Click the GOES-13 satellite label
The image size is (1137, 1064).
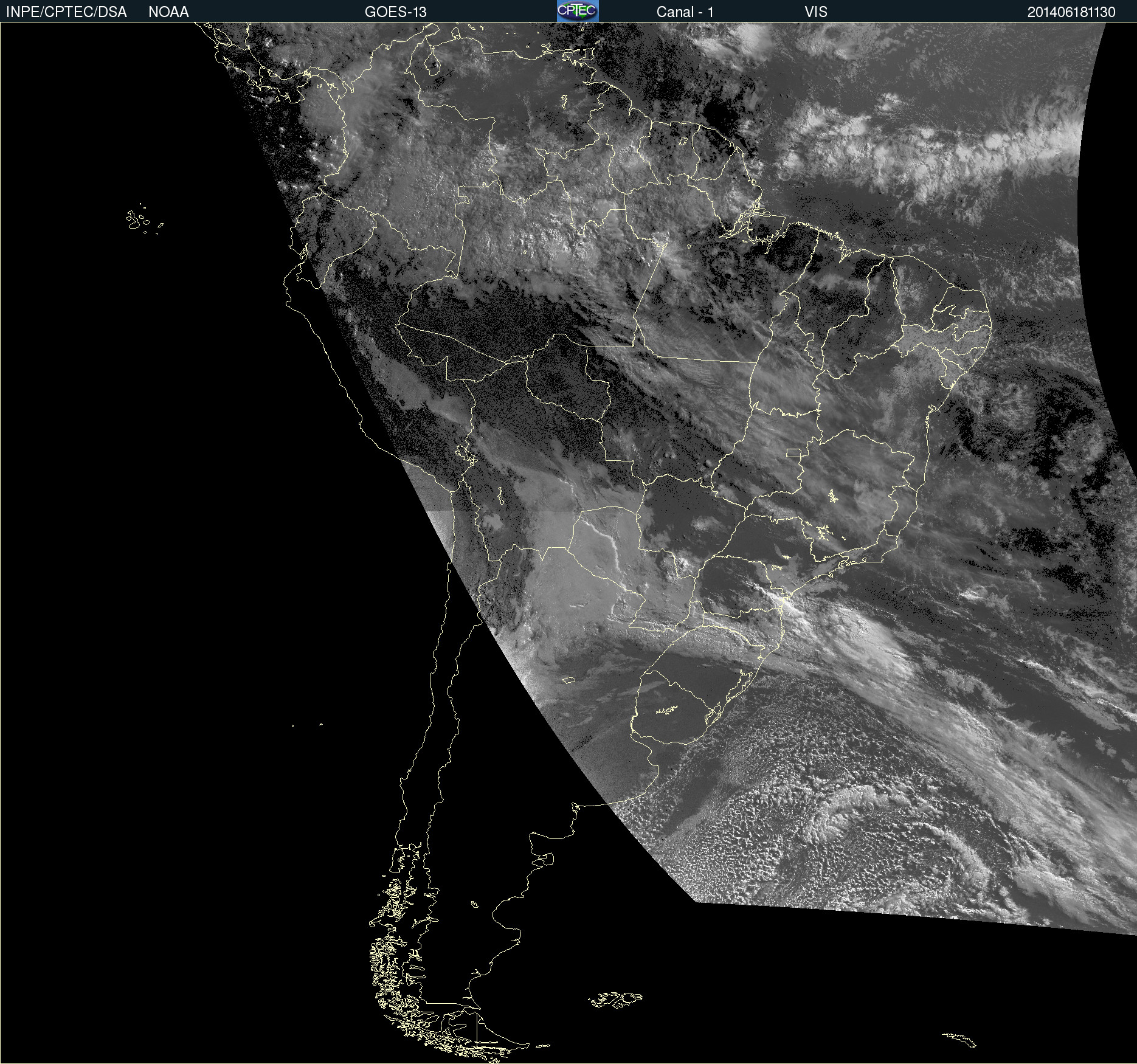(x=396, y=12)
